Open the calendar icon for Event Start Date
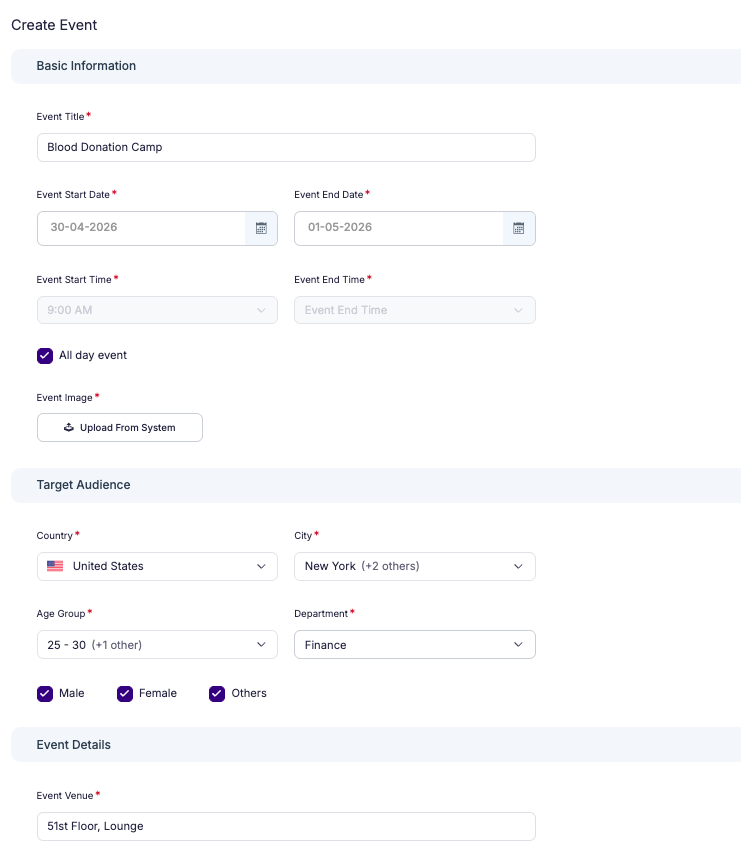This screenshot has height=860, width=741. click(x=261, y=228)
